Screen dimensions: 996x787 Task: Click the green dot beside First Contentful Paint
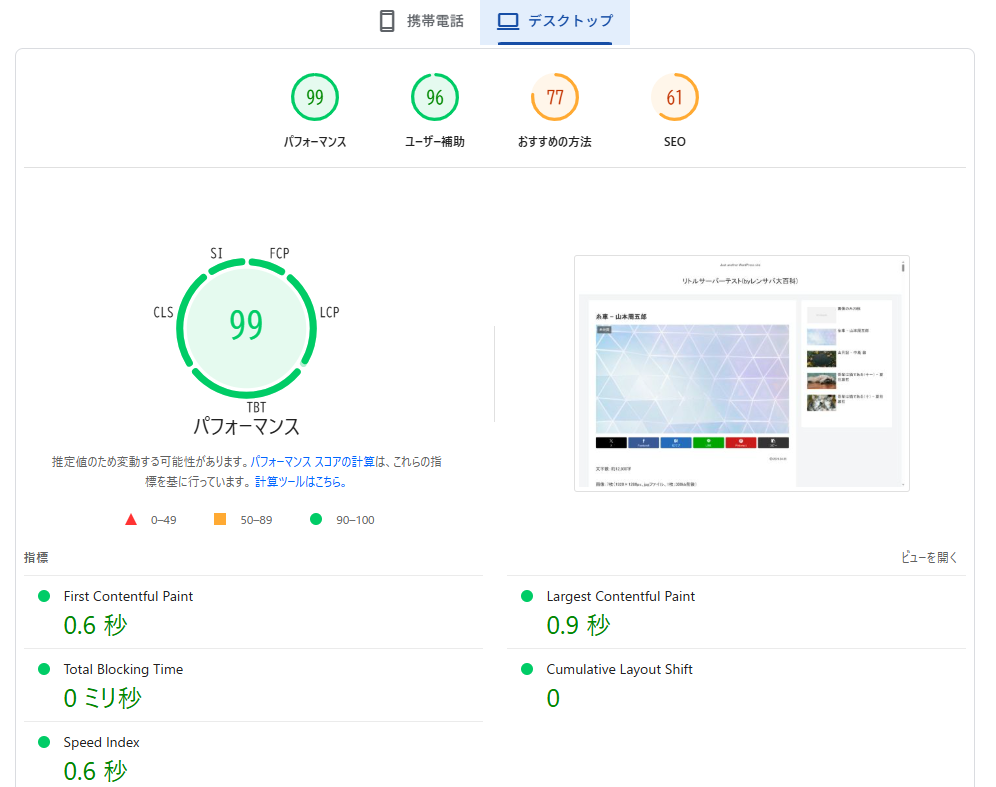(x=44, y=596)
